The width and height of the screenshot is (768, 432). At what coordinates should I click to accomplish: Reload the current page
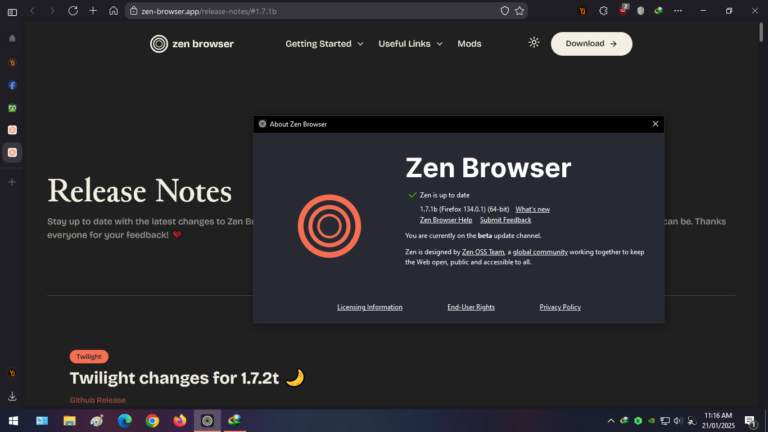coord(73,11)
